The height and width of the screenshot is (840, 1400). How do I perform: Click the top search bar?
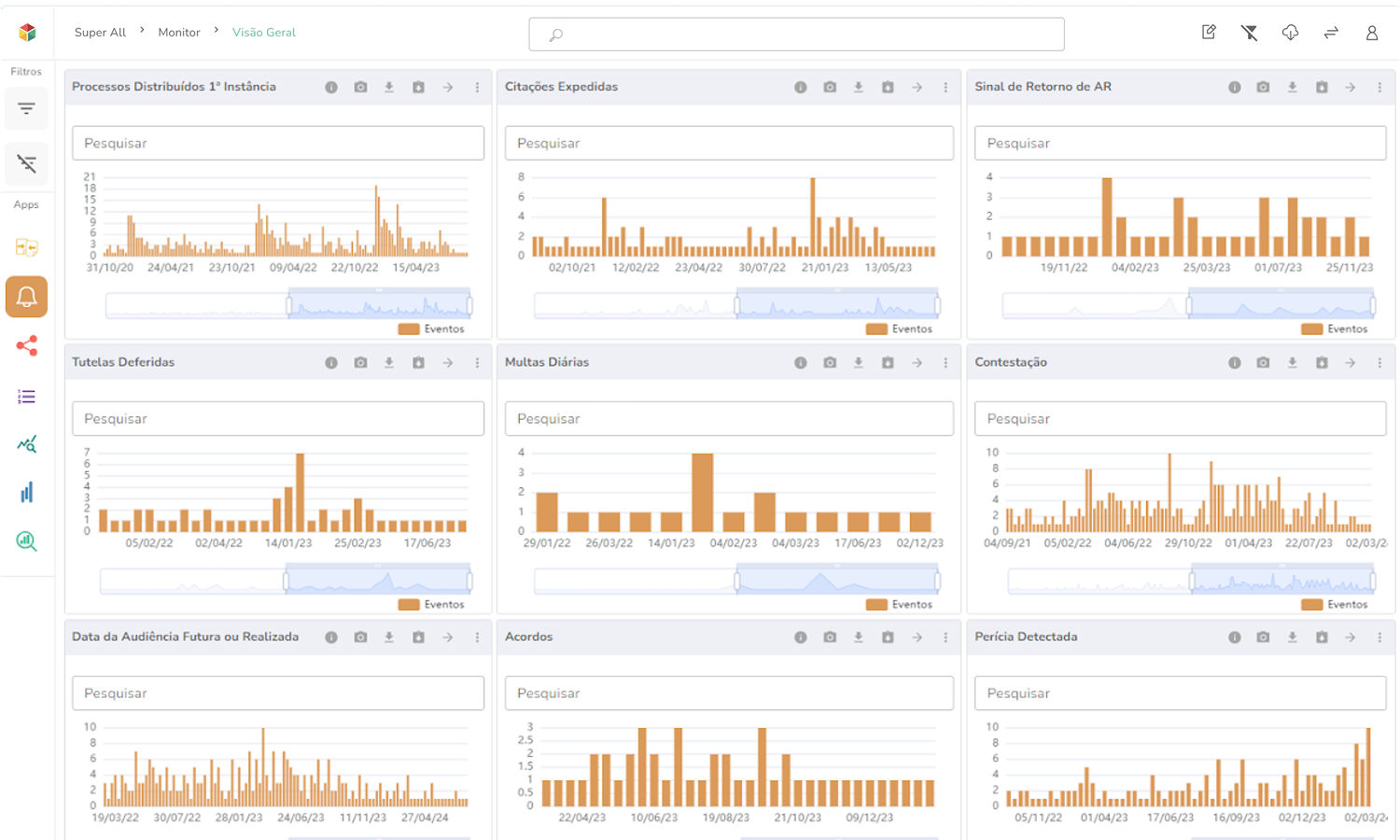pos(796,35)
